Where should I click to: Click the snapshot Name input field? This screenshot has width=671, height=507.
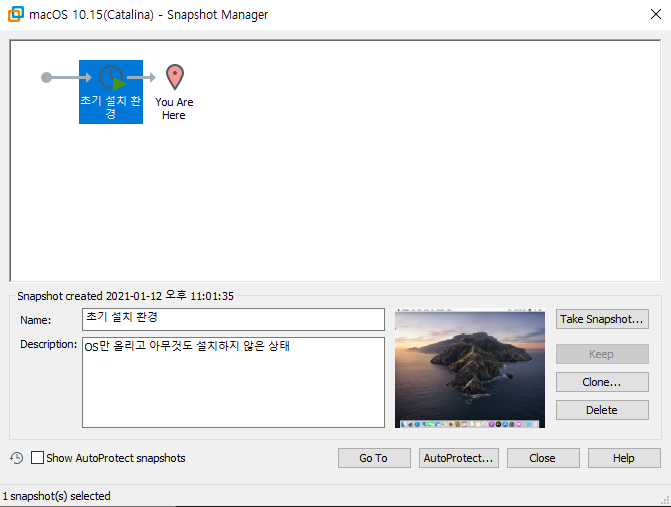(233, 319)
